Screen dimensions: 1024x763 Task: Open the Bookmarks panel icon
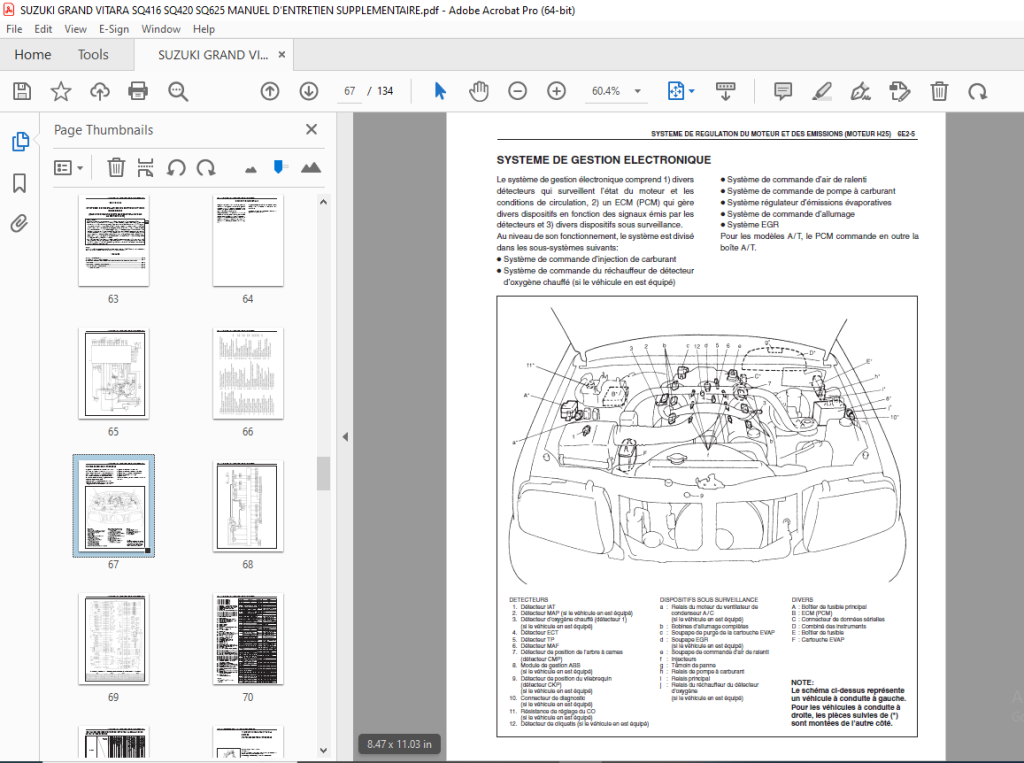[x=20, y=183]
